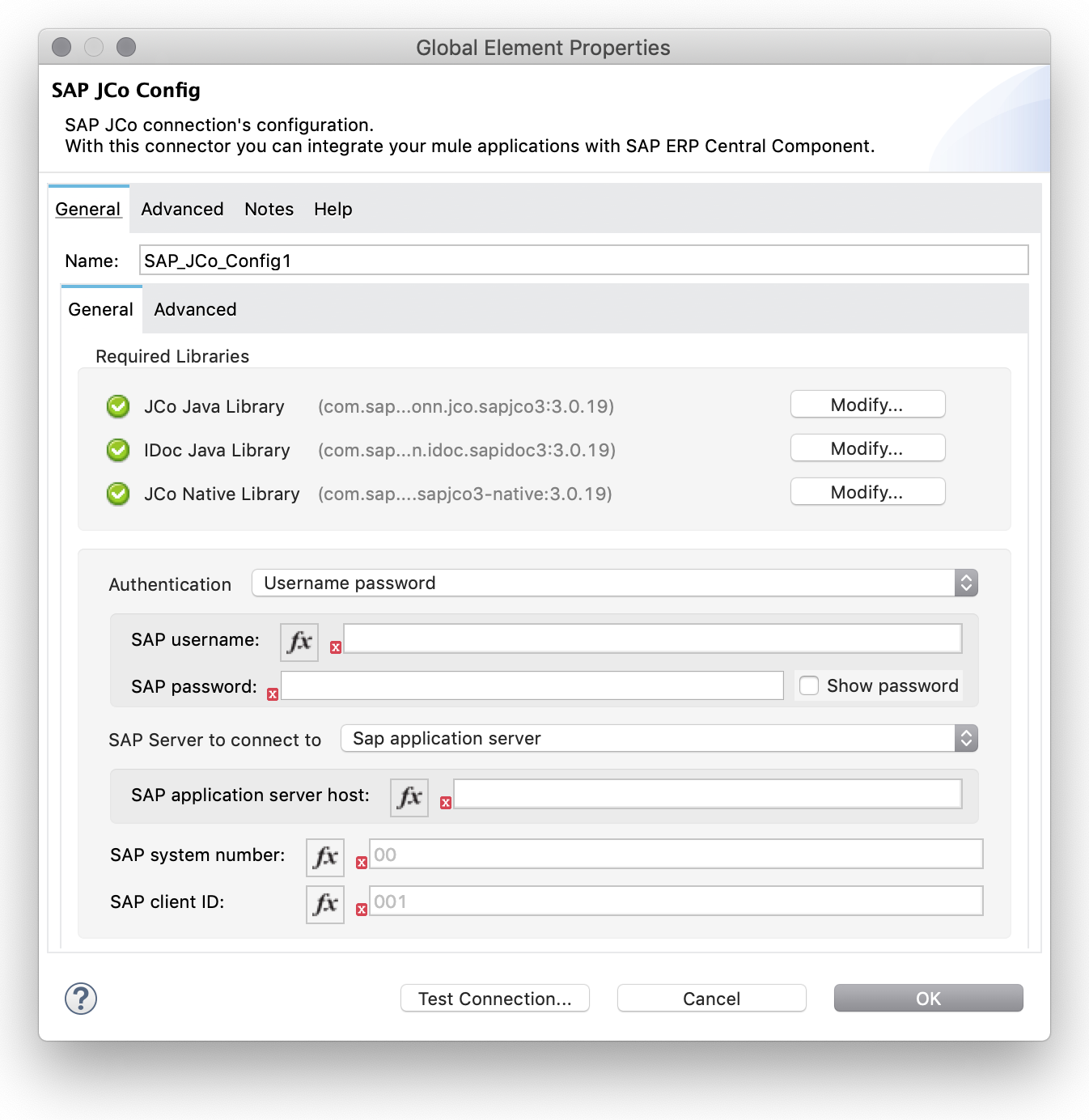Open expression editor for SAP application server host
This screenshot has width=1089, height=1120.
click(x=409, y=798)
